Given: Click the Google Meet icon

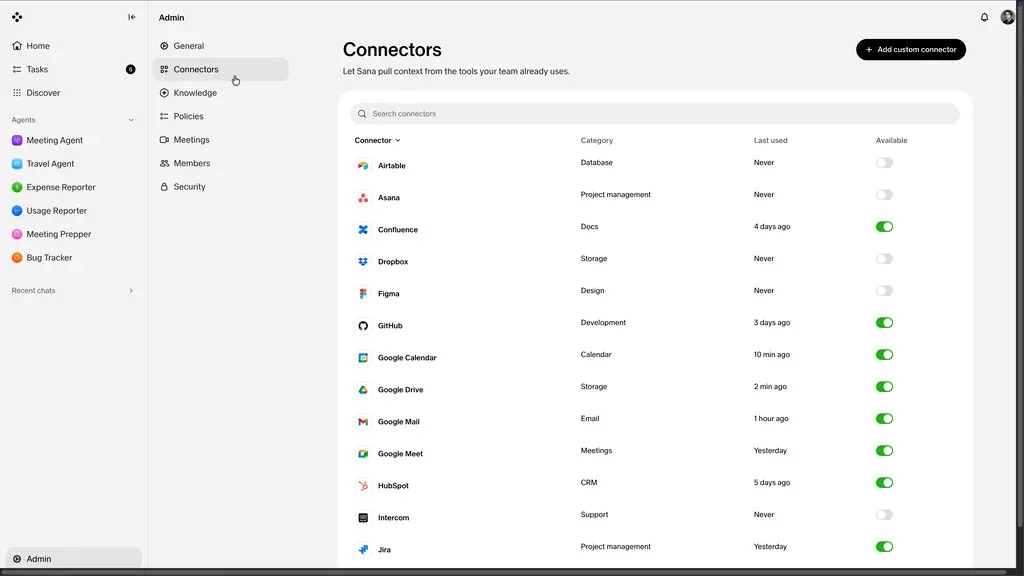Looking at the screenshot, I should [363, 454].
